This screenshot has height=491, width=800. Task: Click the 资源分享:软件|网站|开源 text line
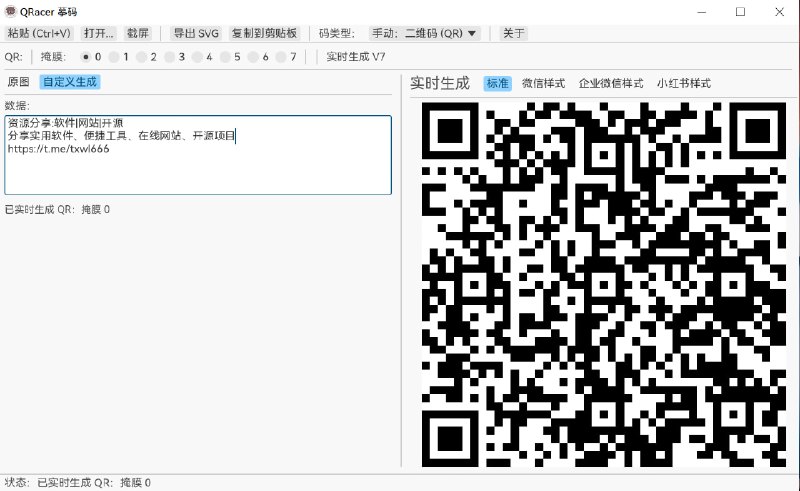65,122
